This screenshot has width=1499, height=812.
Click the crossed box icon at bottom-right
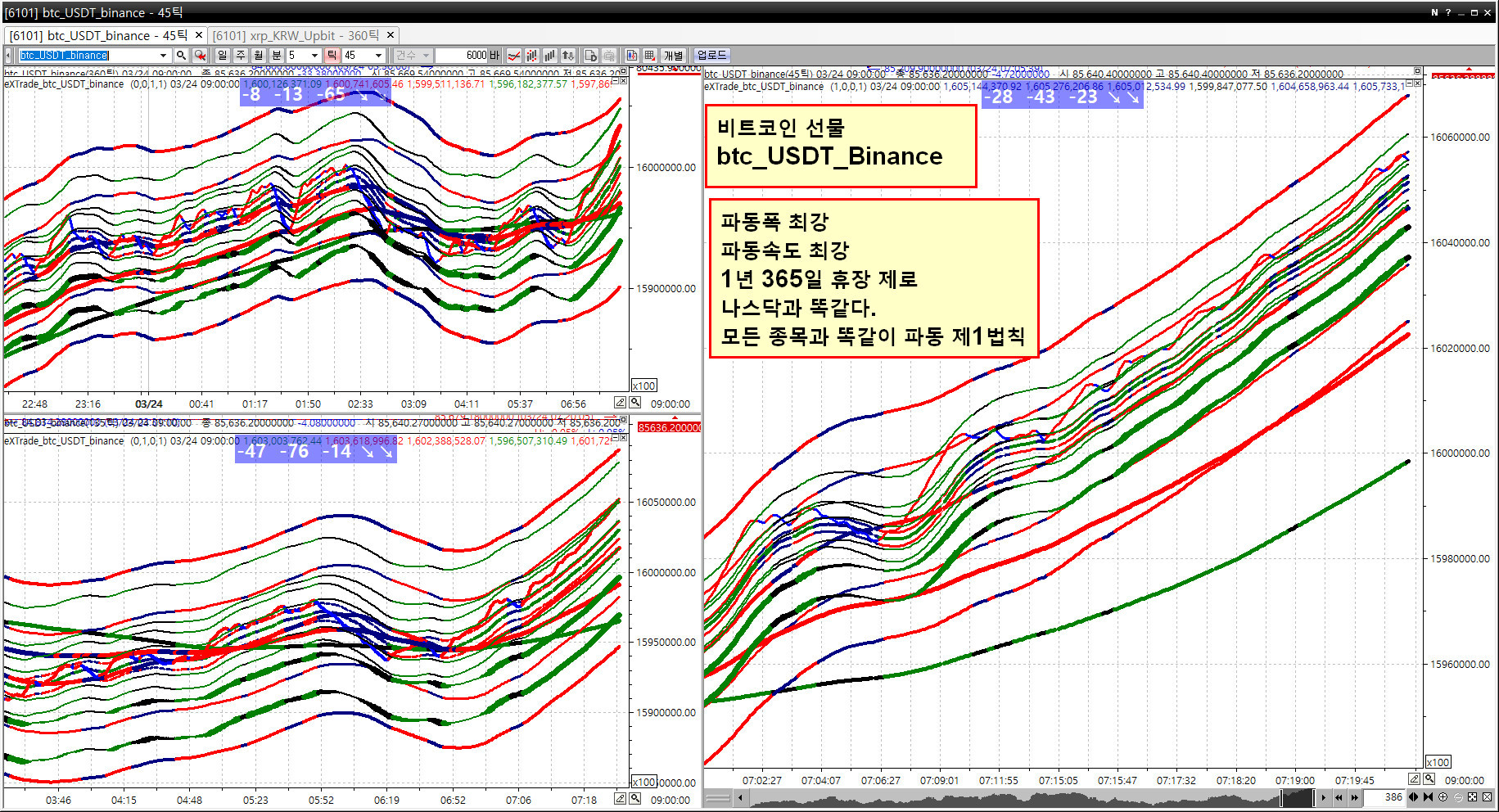(1487, 797)
